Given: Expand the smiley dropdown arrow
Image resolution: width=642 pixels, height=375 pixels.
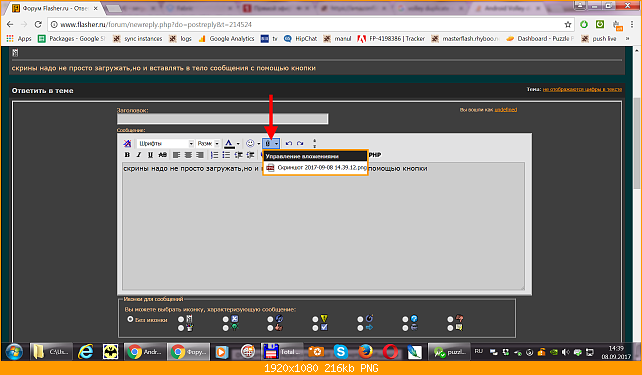Looking at the screenshot, I should click(258, 144).
